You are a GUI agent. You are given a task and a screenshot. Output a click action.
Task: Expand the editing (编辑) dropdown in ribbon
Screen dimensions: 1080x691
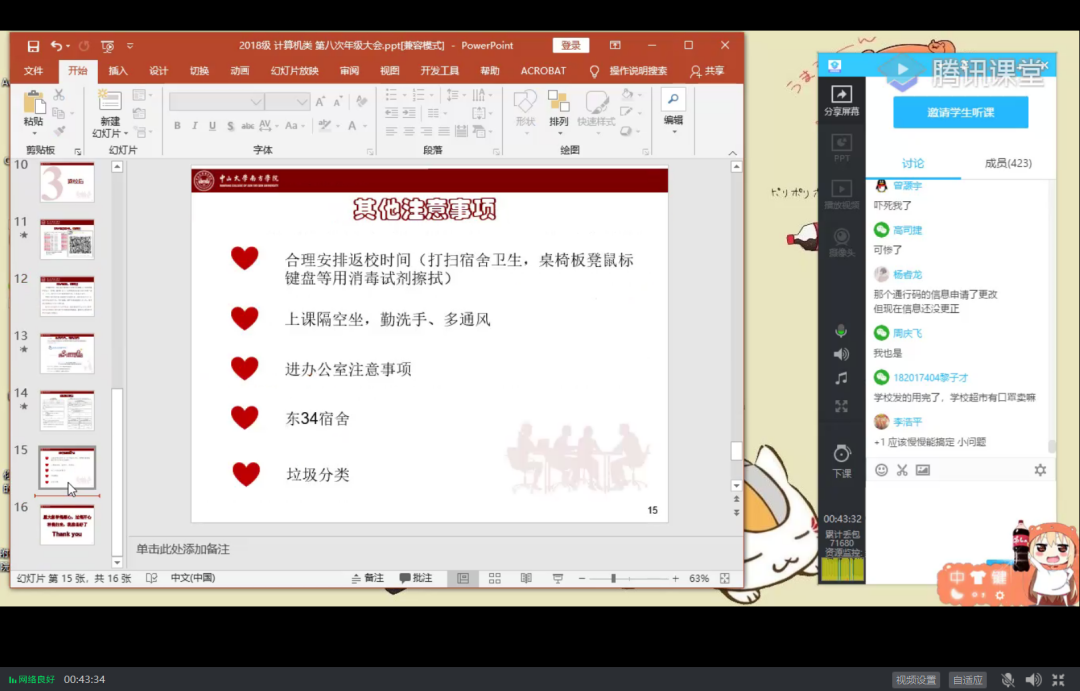(673, 133)
